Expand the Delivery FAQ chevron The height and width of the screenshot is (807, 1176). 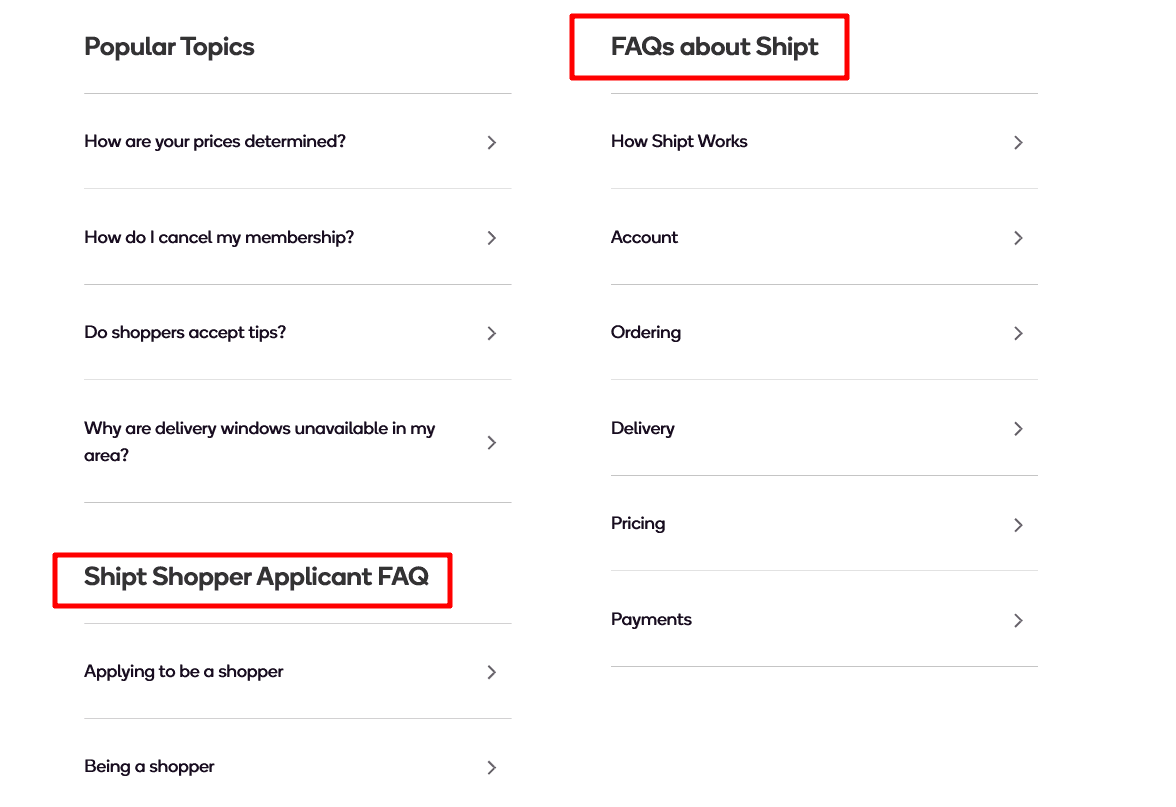(x=1018, y=429)
